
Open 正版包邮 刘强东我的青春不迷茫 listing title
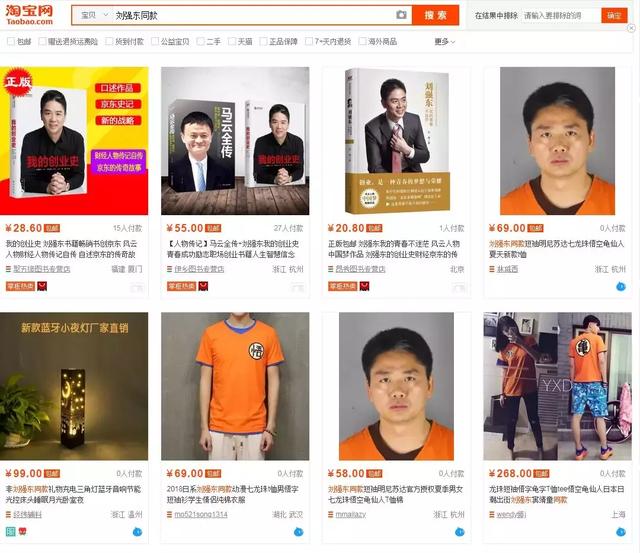394,249
